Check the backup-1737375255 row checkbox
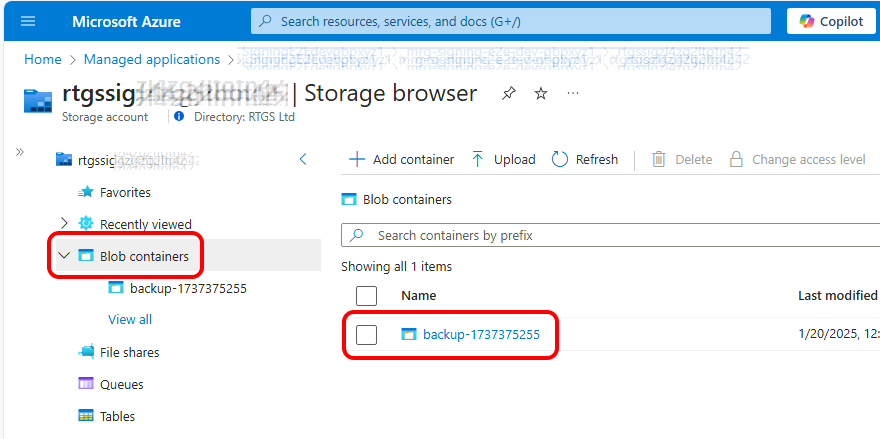The height and width of the screenshot is (439, 880). (366, 335)
